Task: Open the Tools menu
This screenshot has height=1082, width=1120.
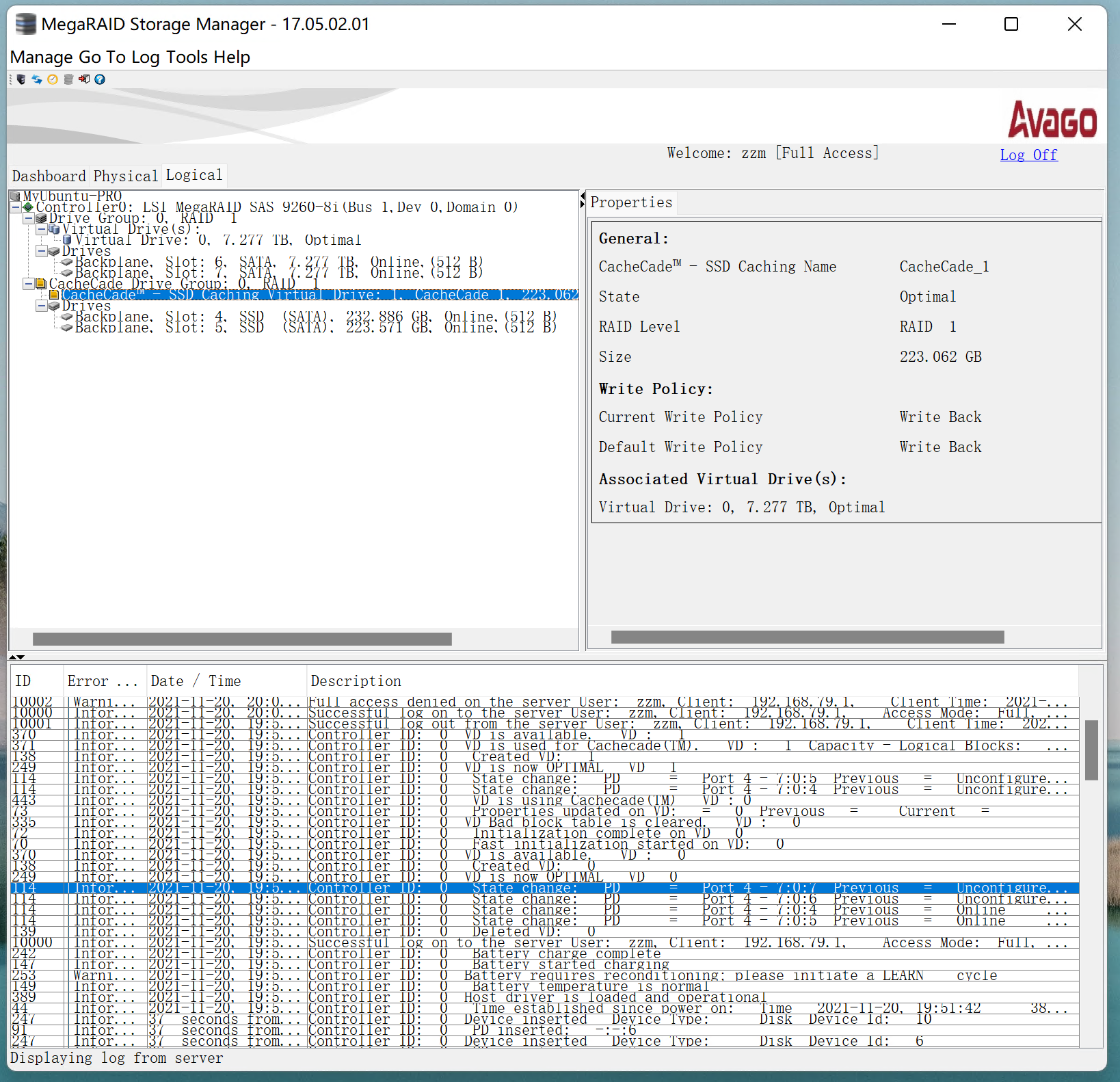Action: tap(187, 57)
